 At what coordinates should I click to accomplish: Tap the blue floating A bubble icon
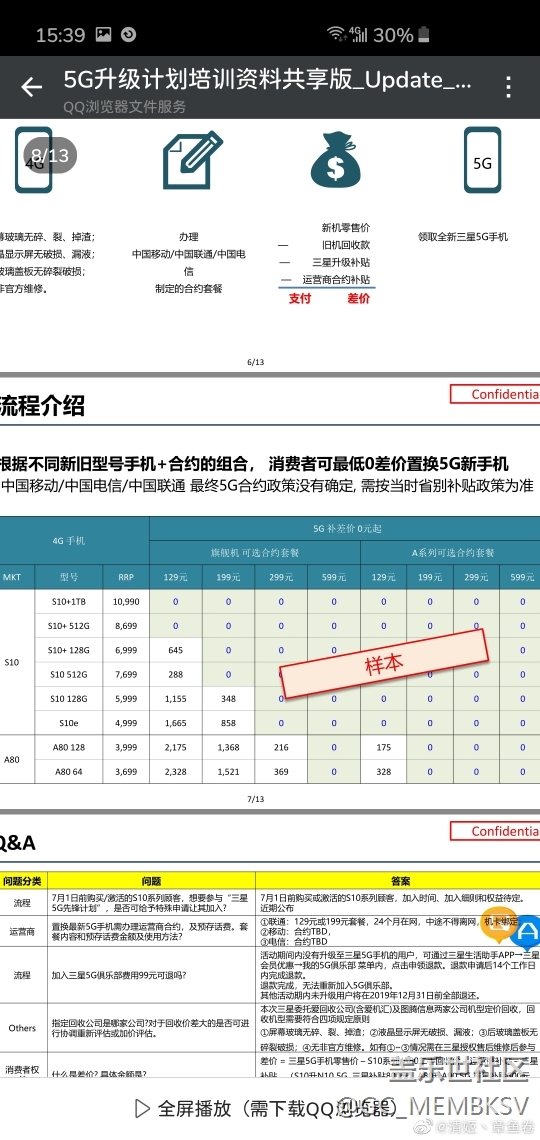[x=528, y=934]
